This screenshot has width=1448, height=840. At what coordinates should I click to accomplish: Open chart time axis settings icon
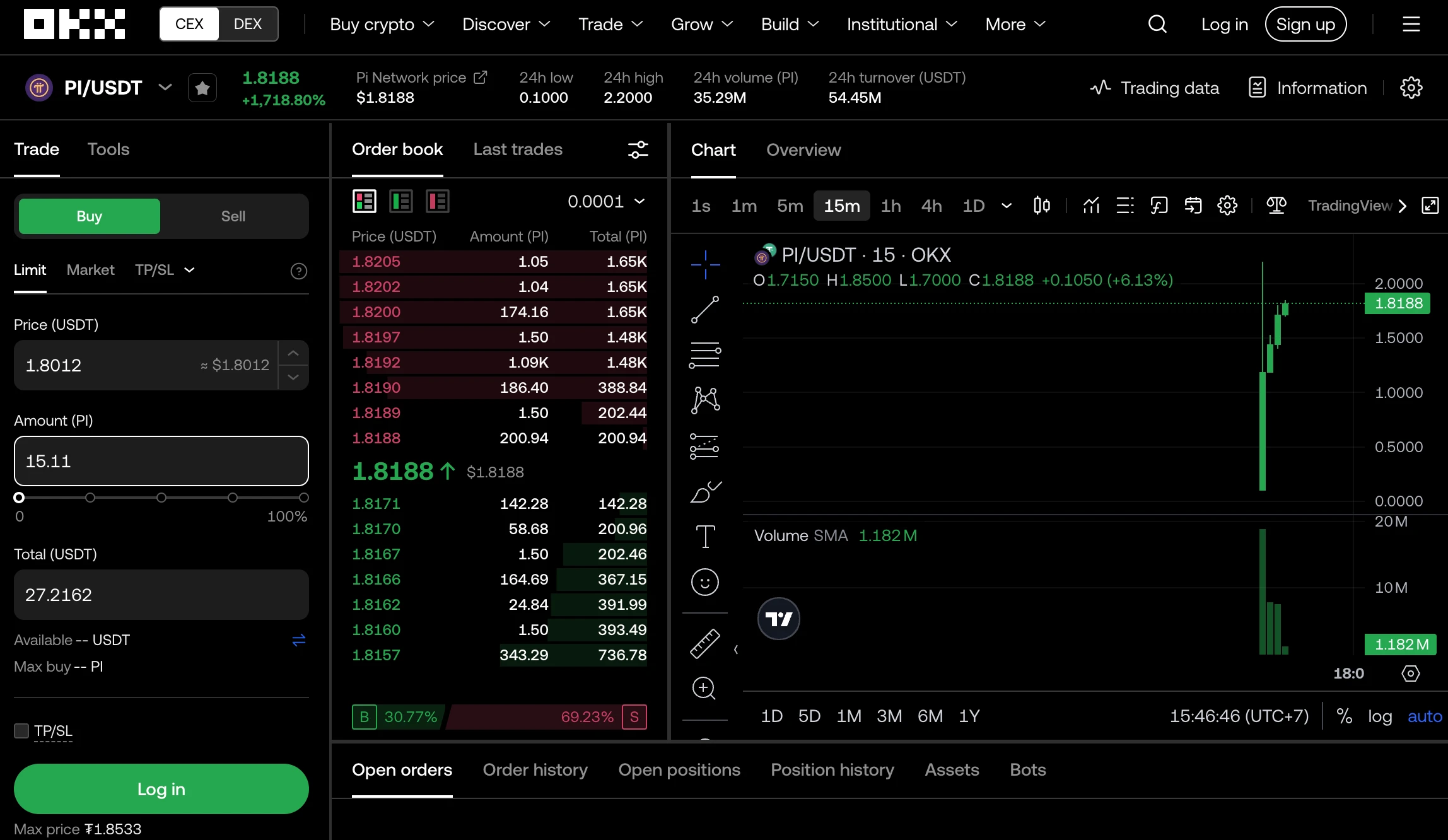click(x=1411, y=674)
